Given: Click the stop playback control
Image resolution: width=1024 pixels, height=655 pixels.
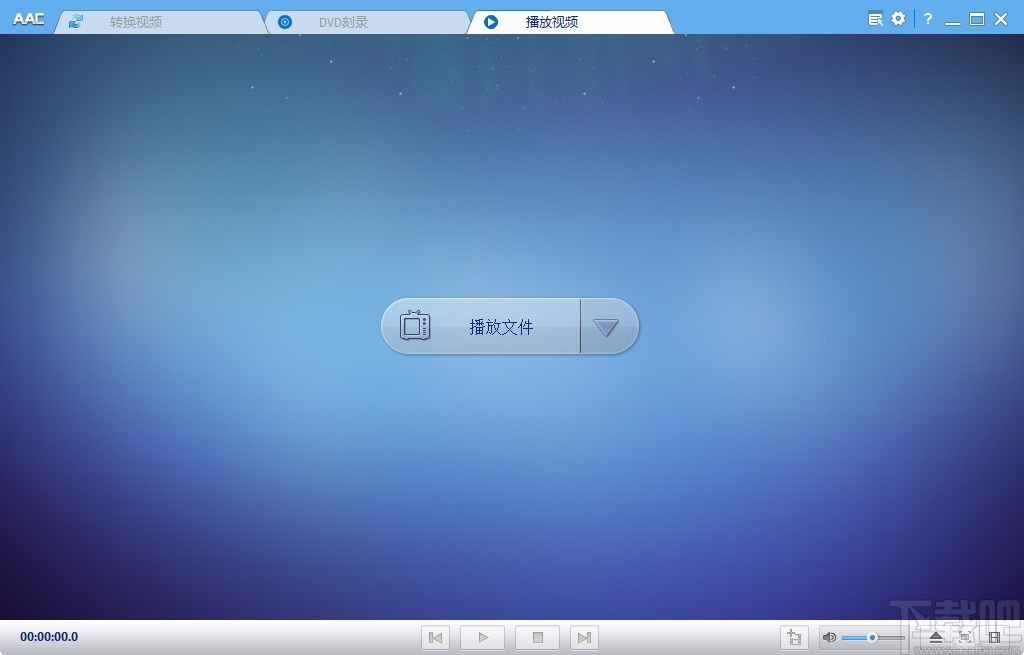Looking at the screenshot, I should click(x=536, y=637).
